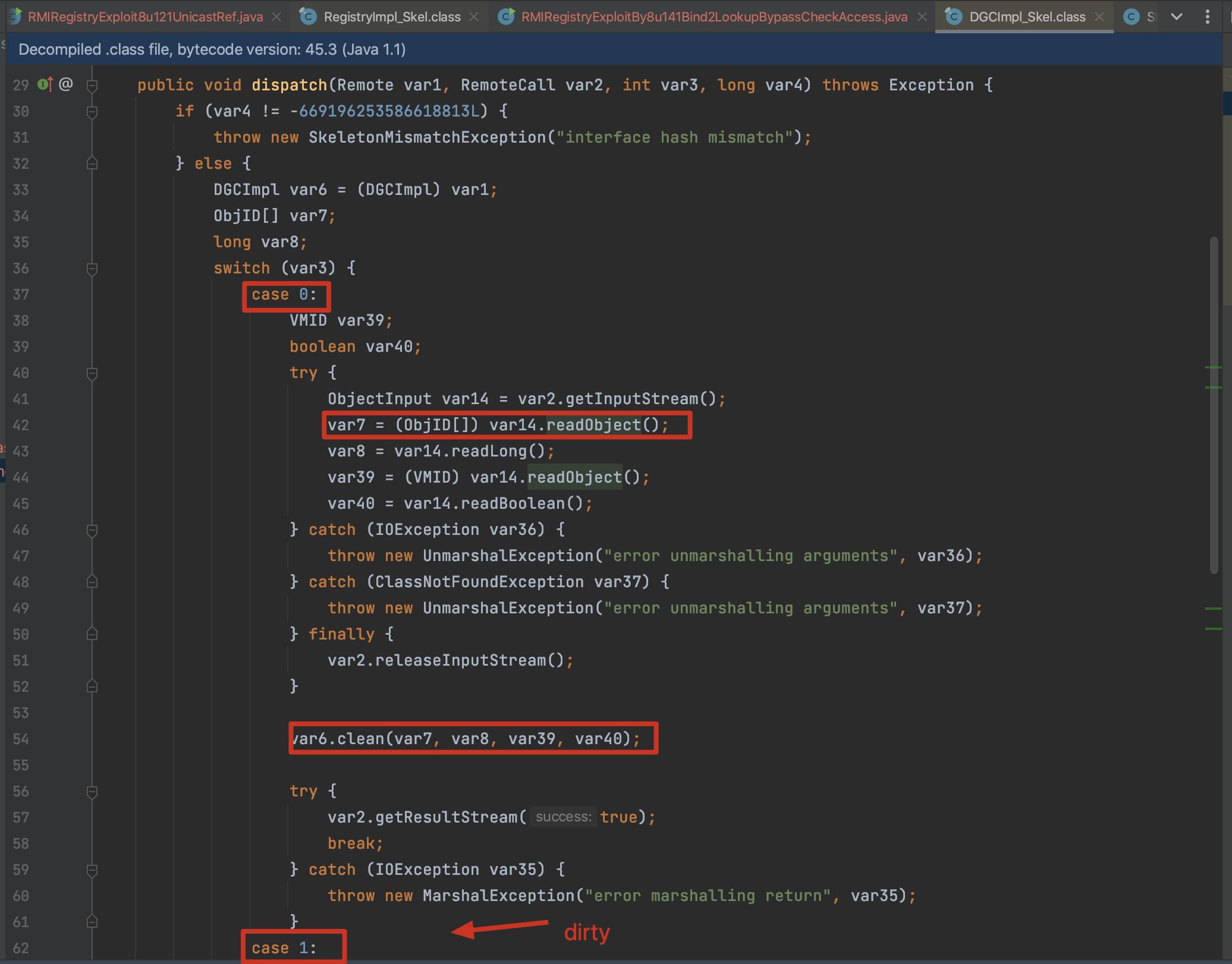
Task: Click readObject call on line 42
Action: click(x=593, y=425)
